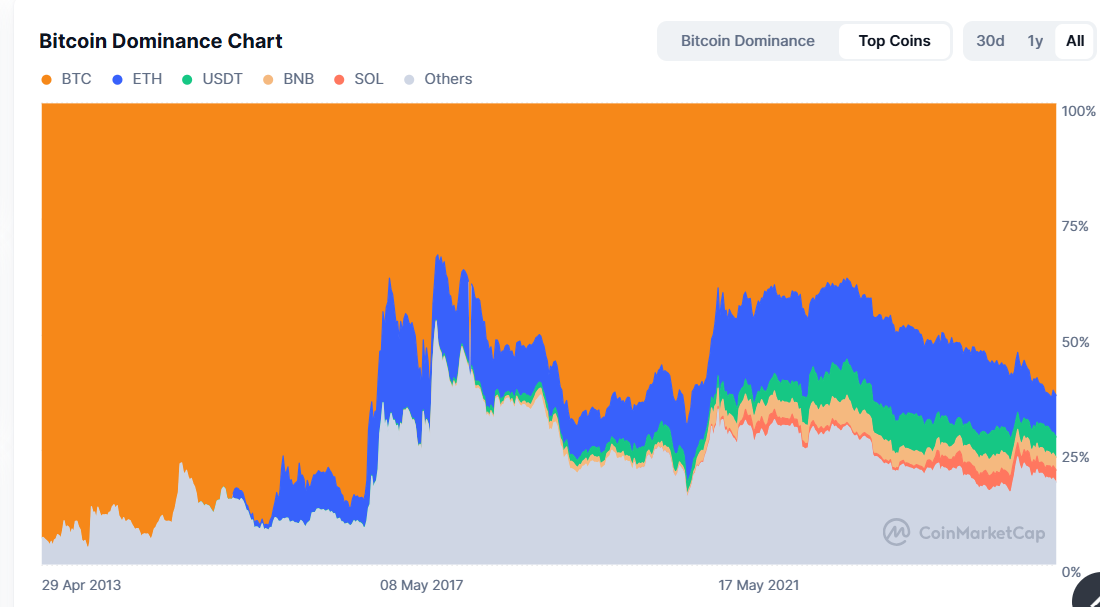This screenshot has width=1100, height=607.
Task: Show the All time range
Action: (1075, 41)
